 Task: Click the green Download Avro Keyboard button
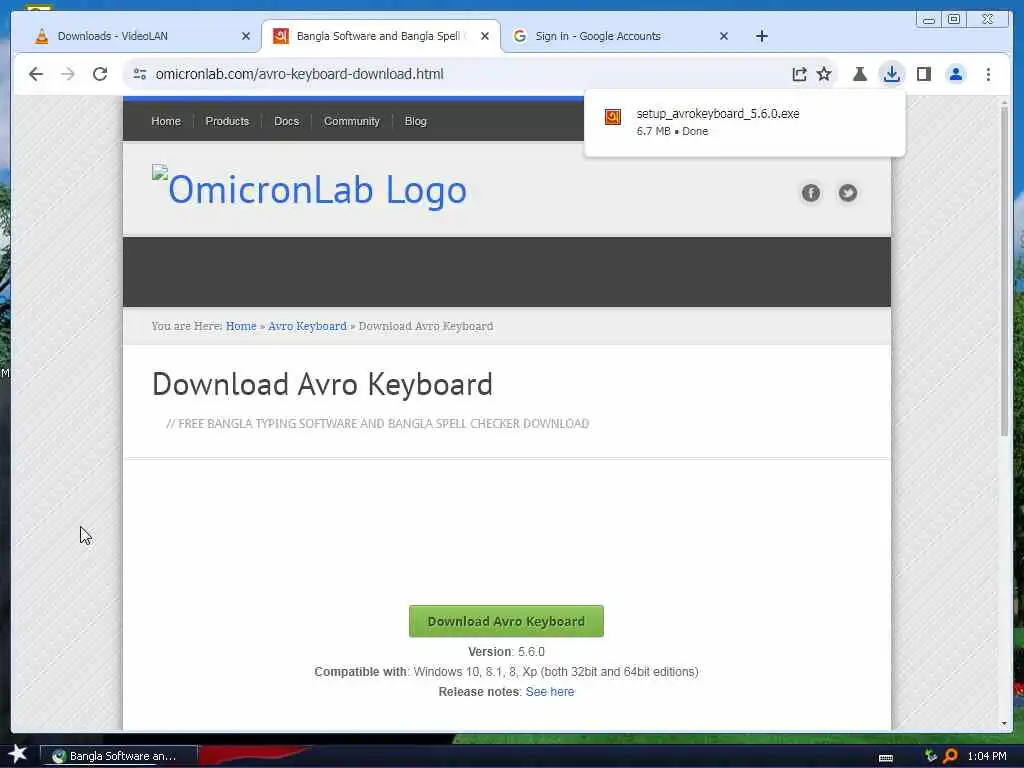click(x=506, y=621)
